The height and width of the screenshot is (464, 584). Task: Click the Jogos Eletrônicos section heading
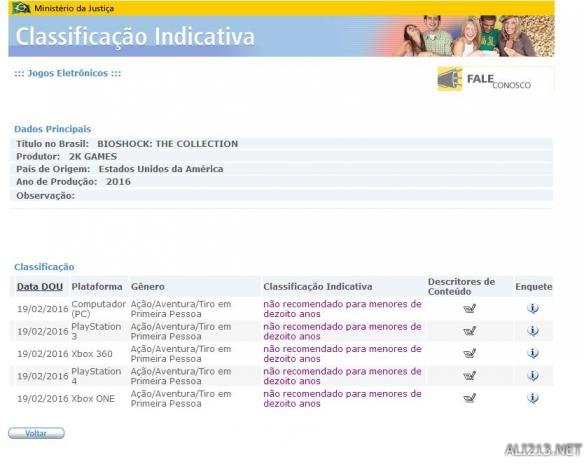pyautogui.click(x=67, y=73)
